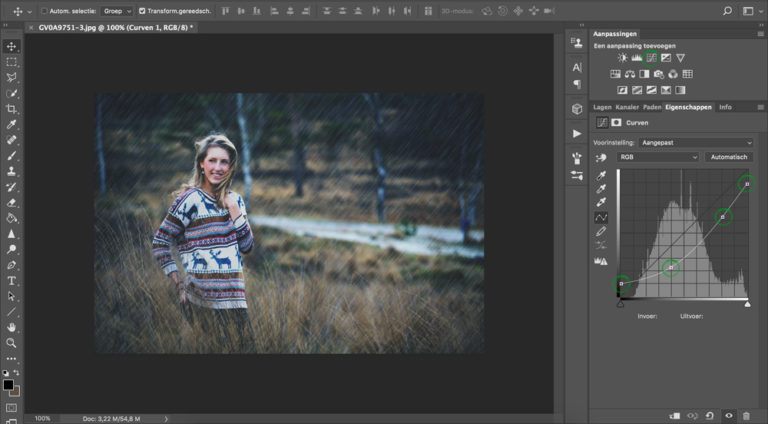The width and height of the screenshot is (768, 424).
Task: Open the RGB channel dropdown
Action: tap(657, 157)
